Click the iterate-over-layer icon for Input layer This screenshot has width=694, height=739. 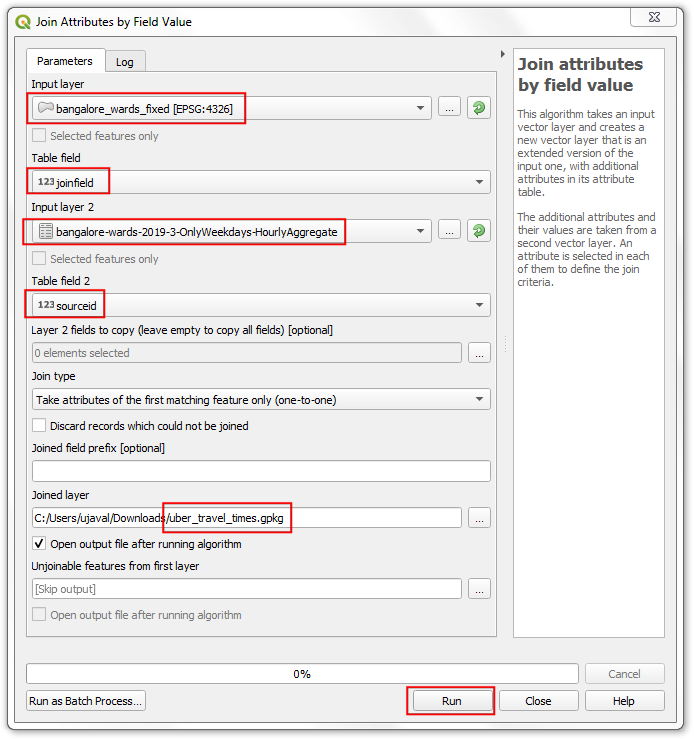(x=480, y=108)
